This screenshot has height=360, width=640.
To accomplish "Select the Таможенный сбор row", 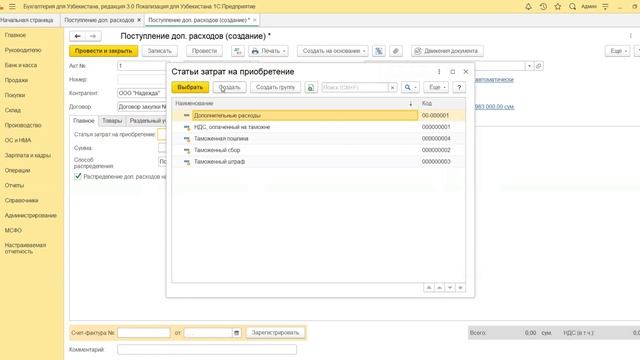I will point(318,150).
